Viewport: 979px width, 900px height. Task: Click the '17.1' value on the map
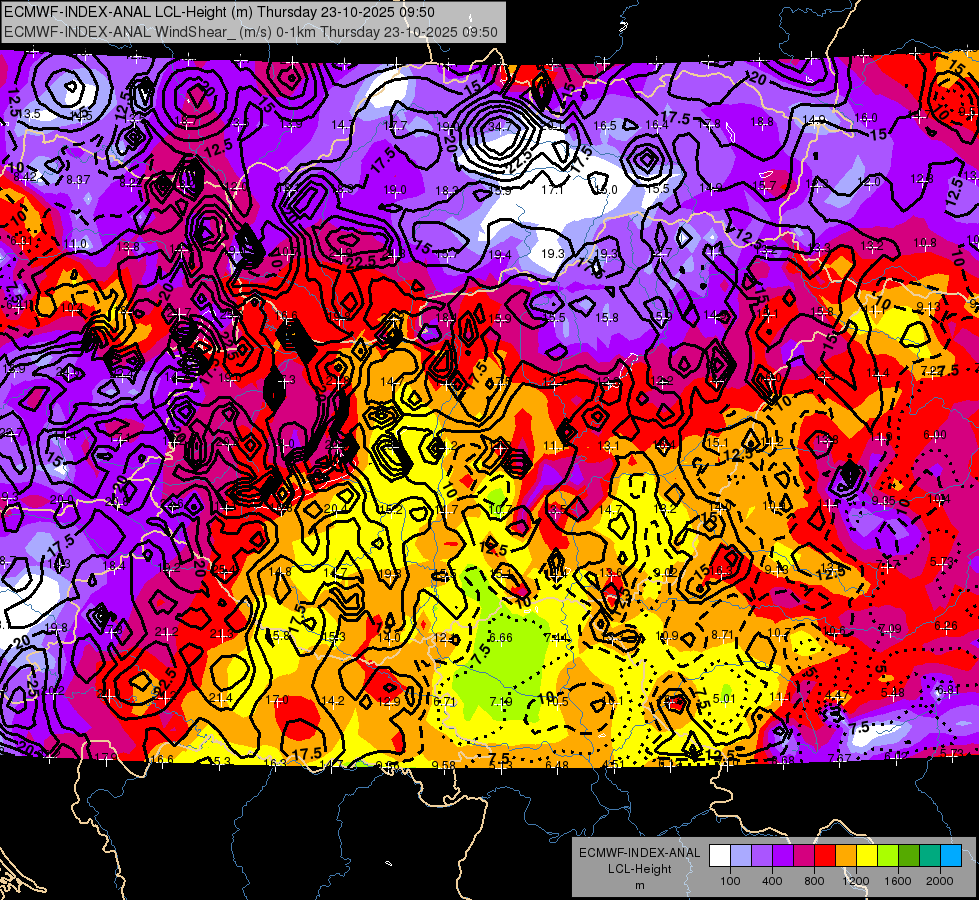pos(553,189)
